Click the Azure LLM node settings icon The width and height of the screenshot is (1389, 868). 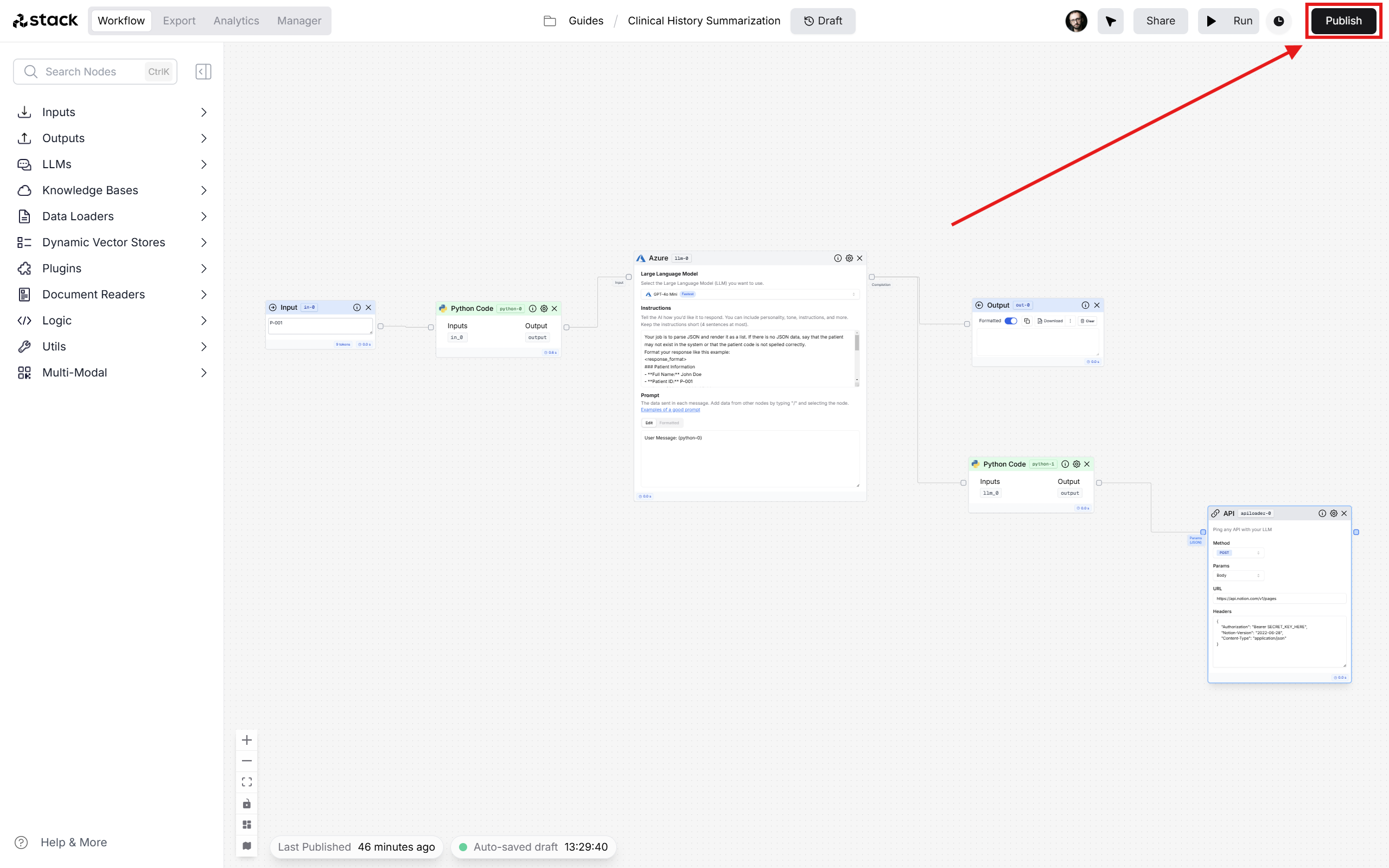(849, 258)
